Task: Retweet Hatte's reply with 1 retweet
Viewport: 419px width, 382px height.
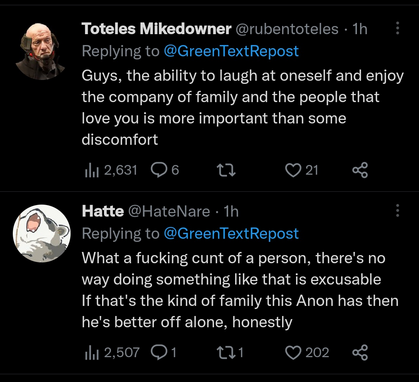Action: tap(230, 353)
